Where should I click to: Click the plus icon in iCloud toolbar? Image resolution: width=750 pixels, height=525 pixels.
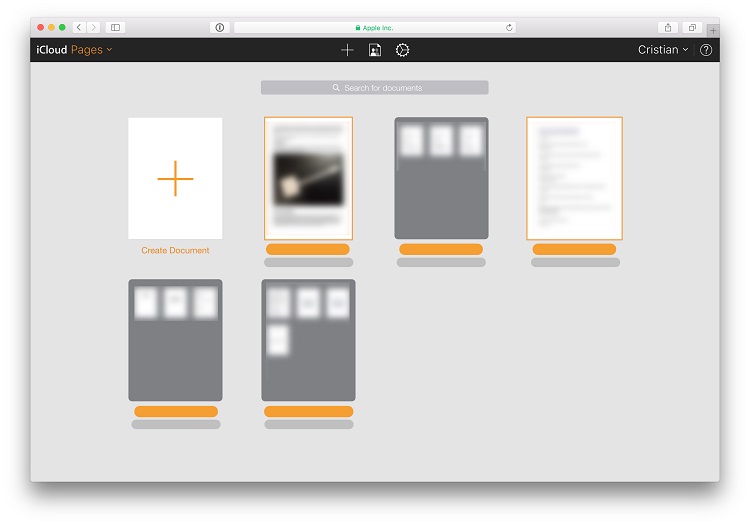(x=347, y=50)
